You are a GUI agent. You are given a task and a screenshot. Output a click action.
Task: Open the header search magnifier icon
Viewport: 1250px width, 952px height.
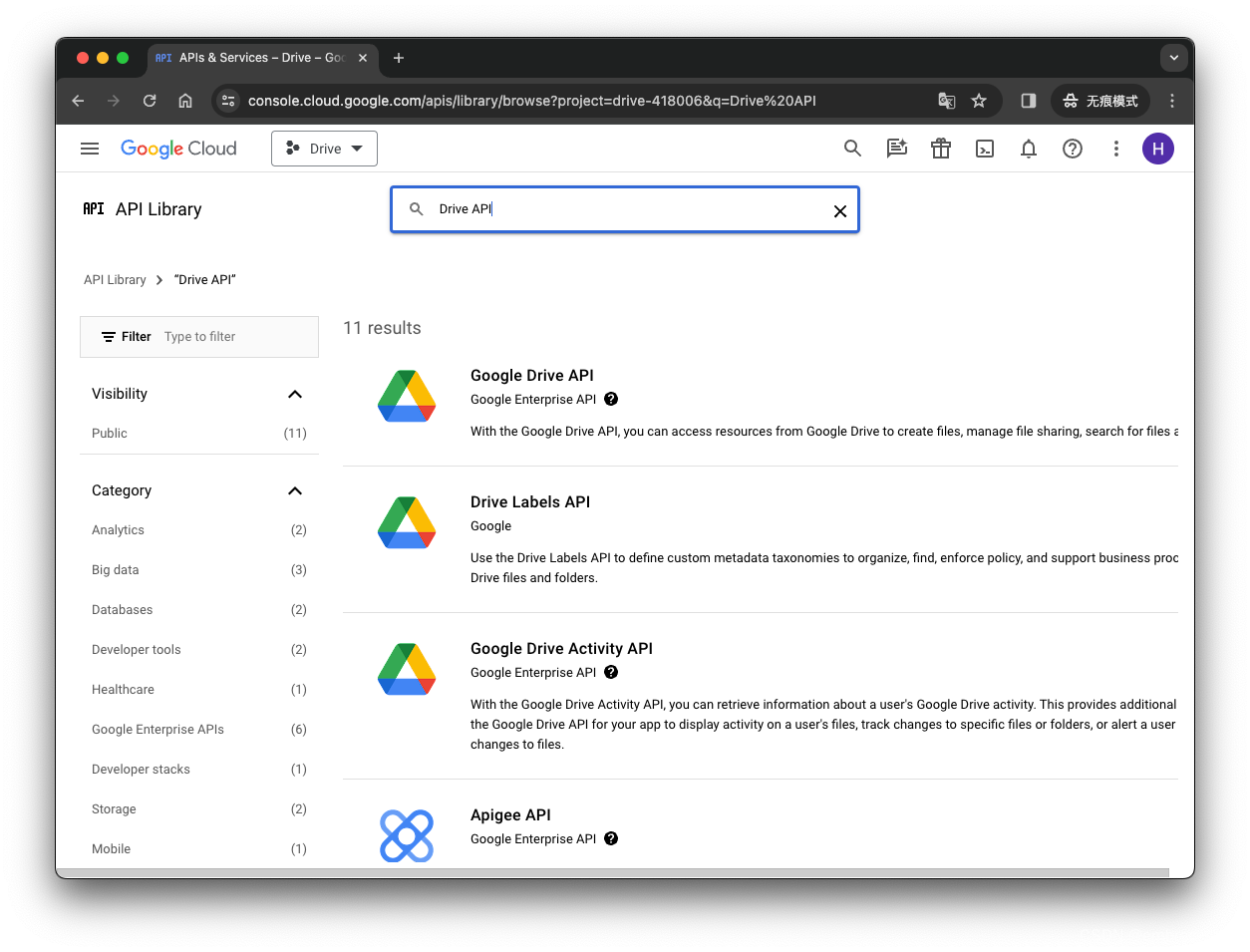852,149
